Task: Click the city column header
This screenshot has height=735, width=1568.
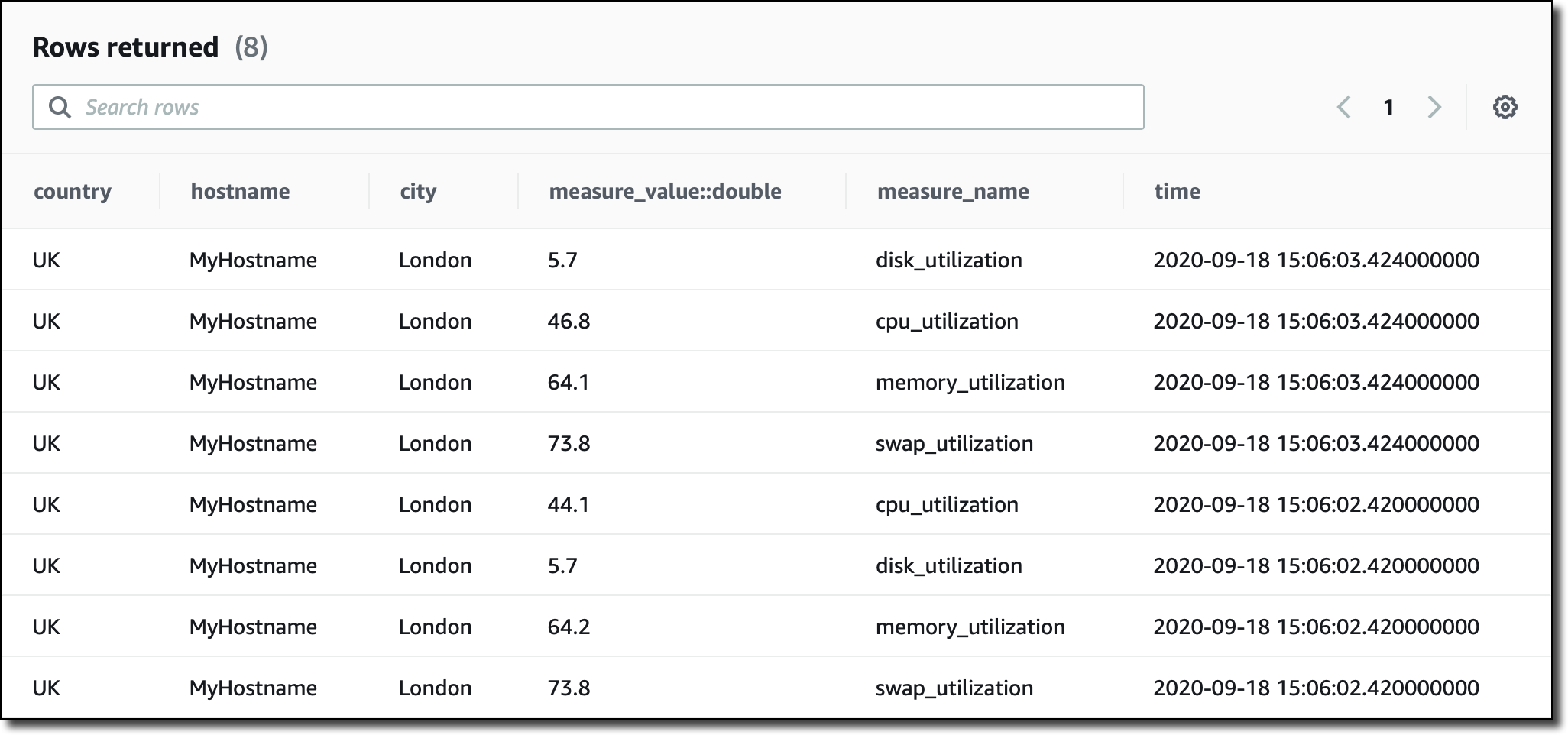Action: pos(418,191)
